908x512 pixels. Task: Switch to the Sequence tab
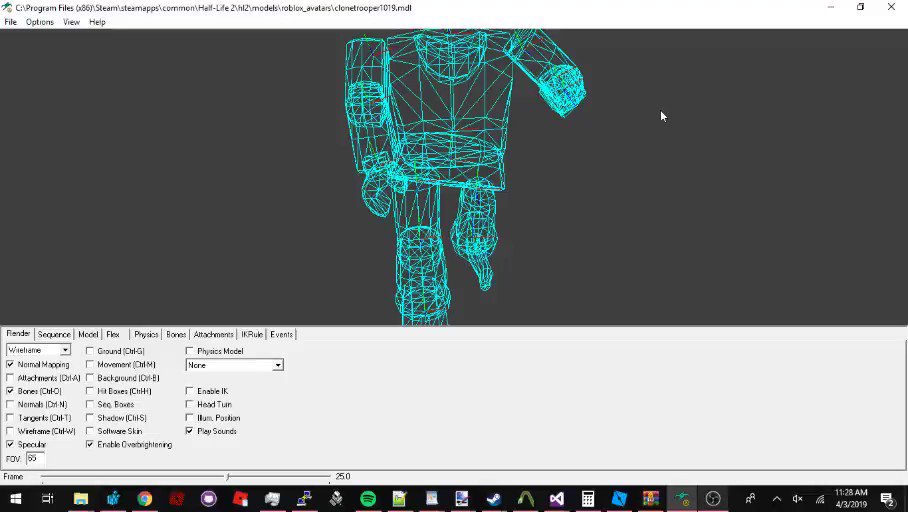54,334
